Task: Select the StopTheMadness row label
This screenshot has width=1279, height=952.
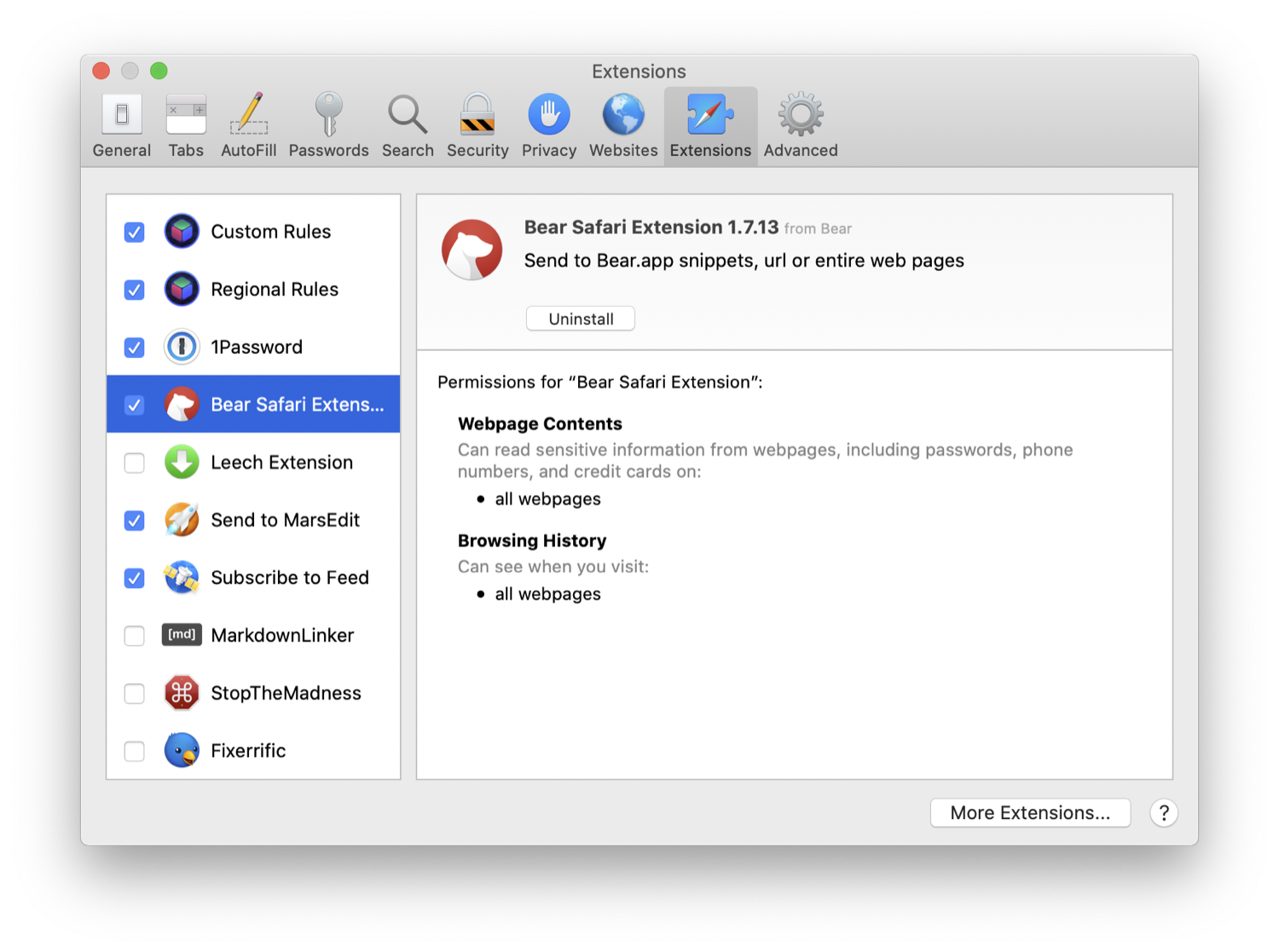Action: point(286,693)
